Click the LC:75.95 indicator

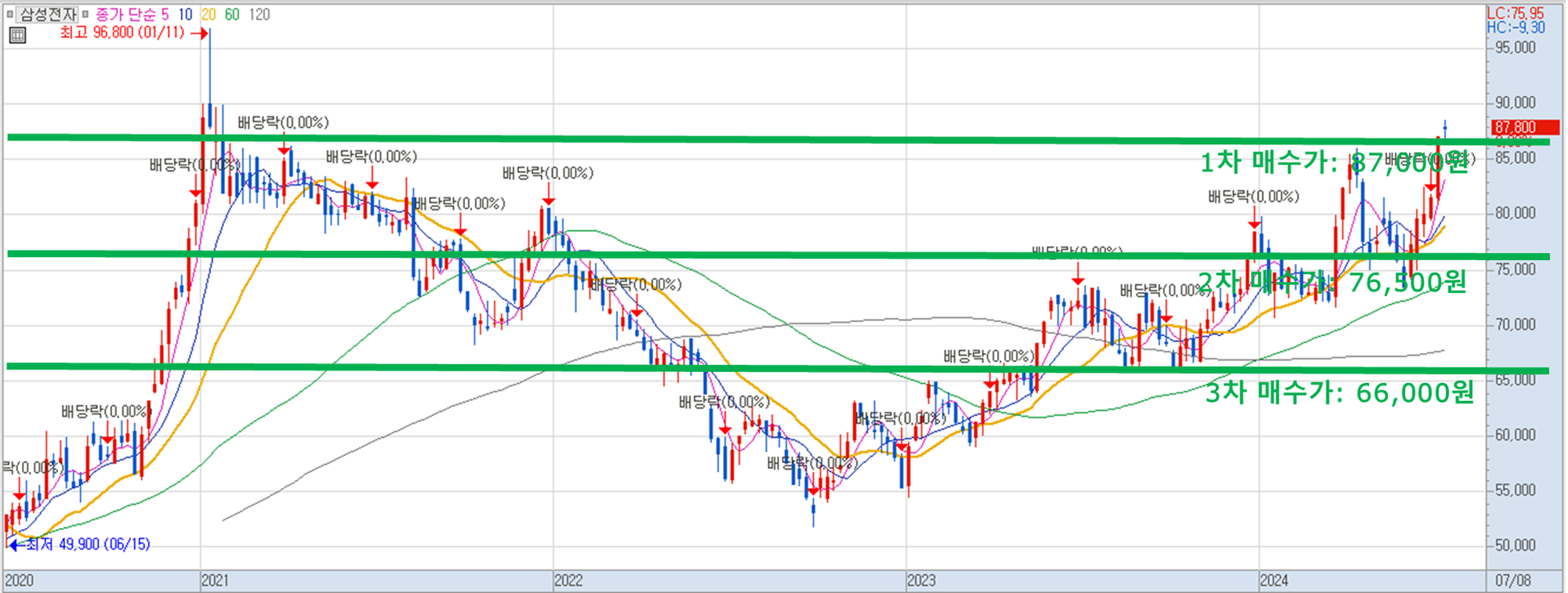click(x=1515, y=13)
